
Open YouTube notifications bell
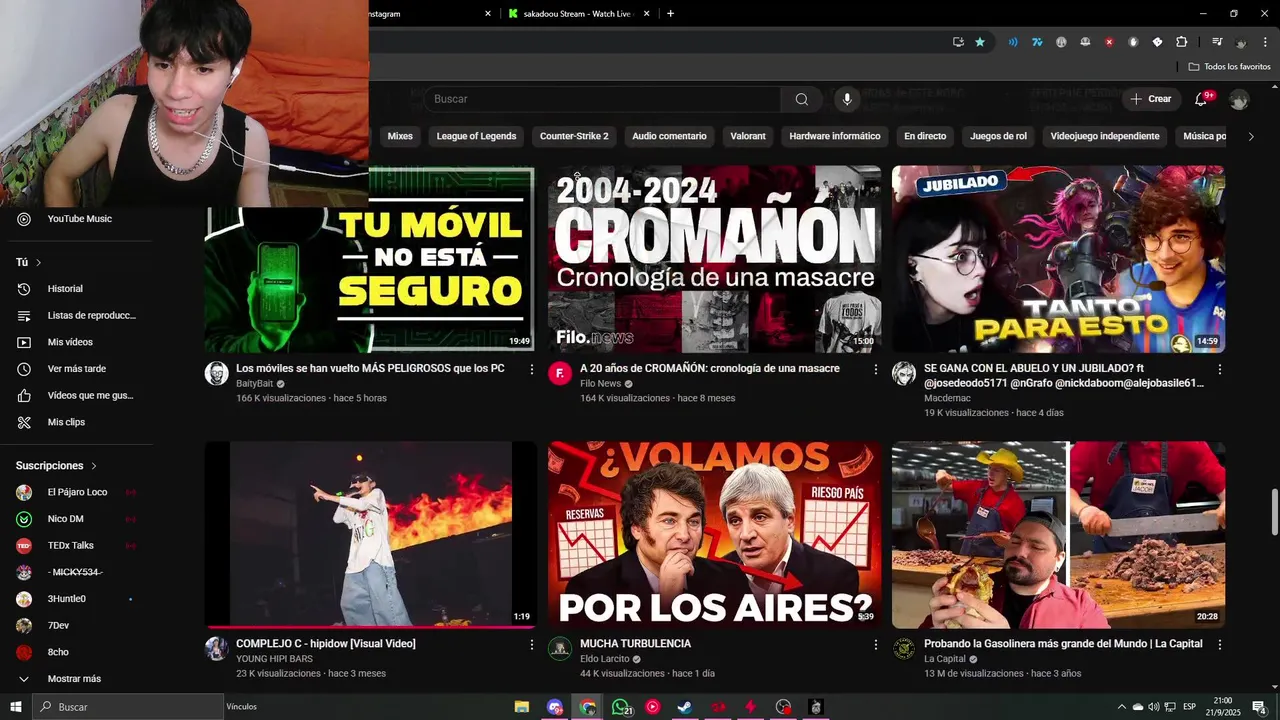[x=1203, y=99]
